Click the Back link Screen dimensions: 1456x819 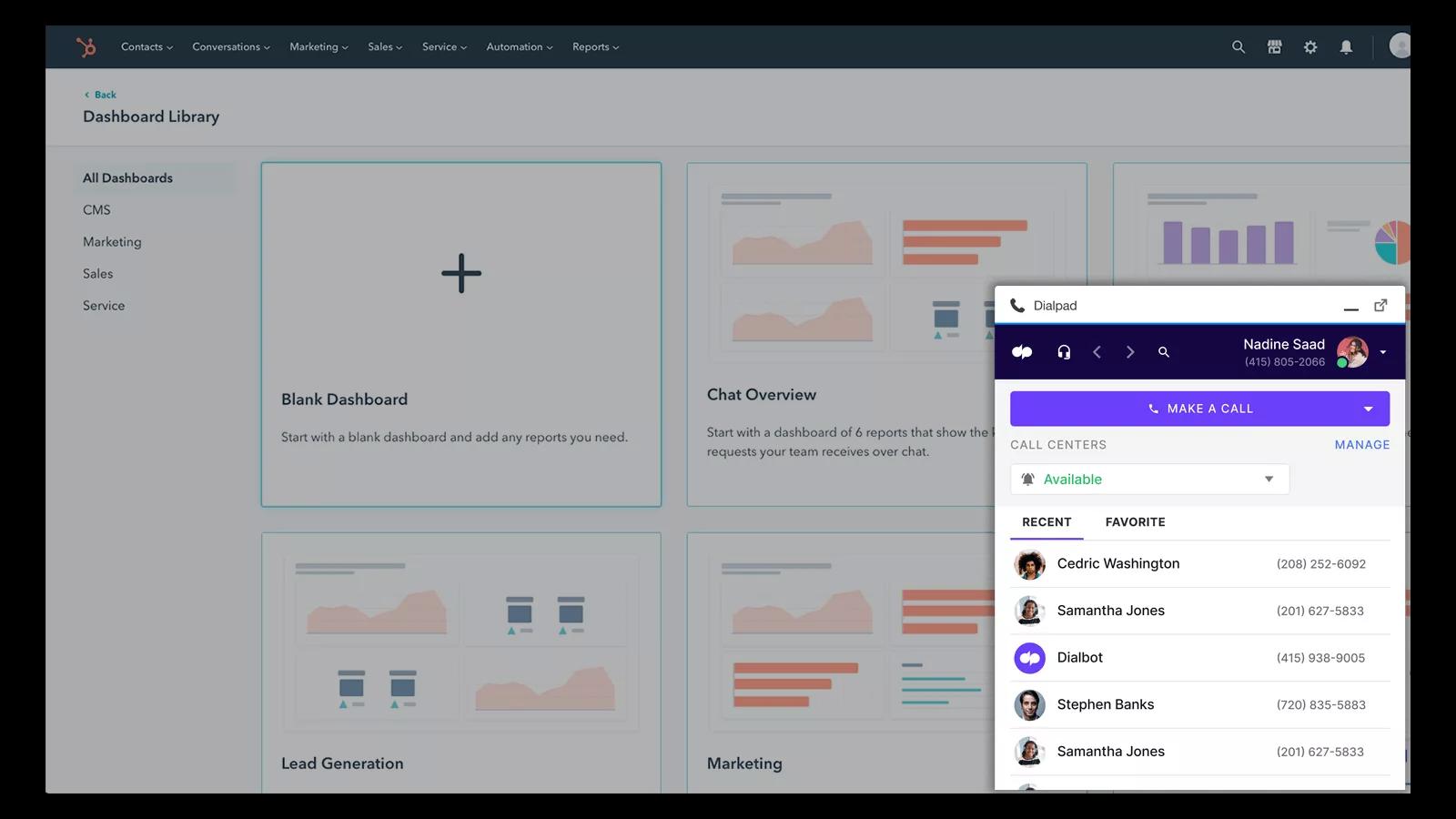coord(100,95)
